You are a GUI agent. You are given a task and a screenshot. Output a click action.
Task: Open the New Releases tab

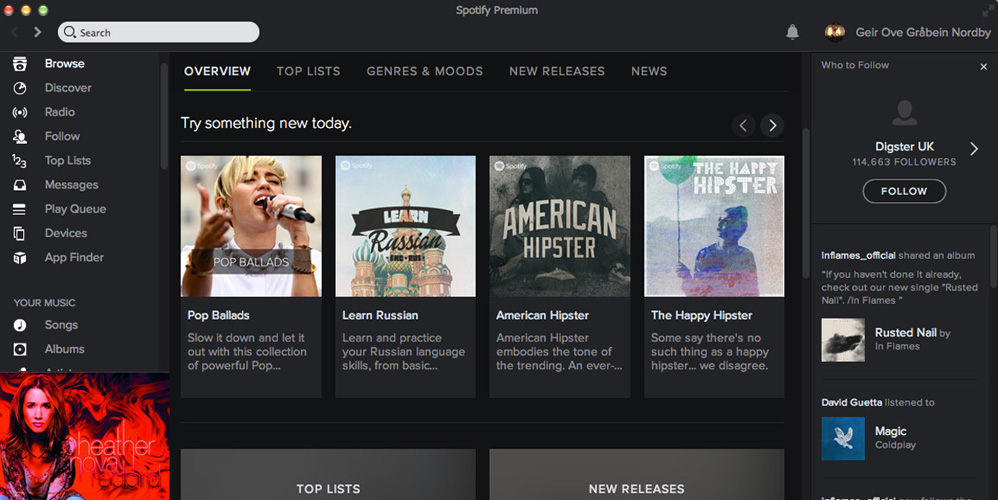click(557, 71)
